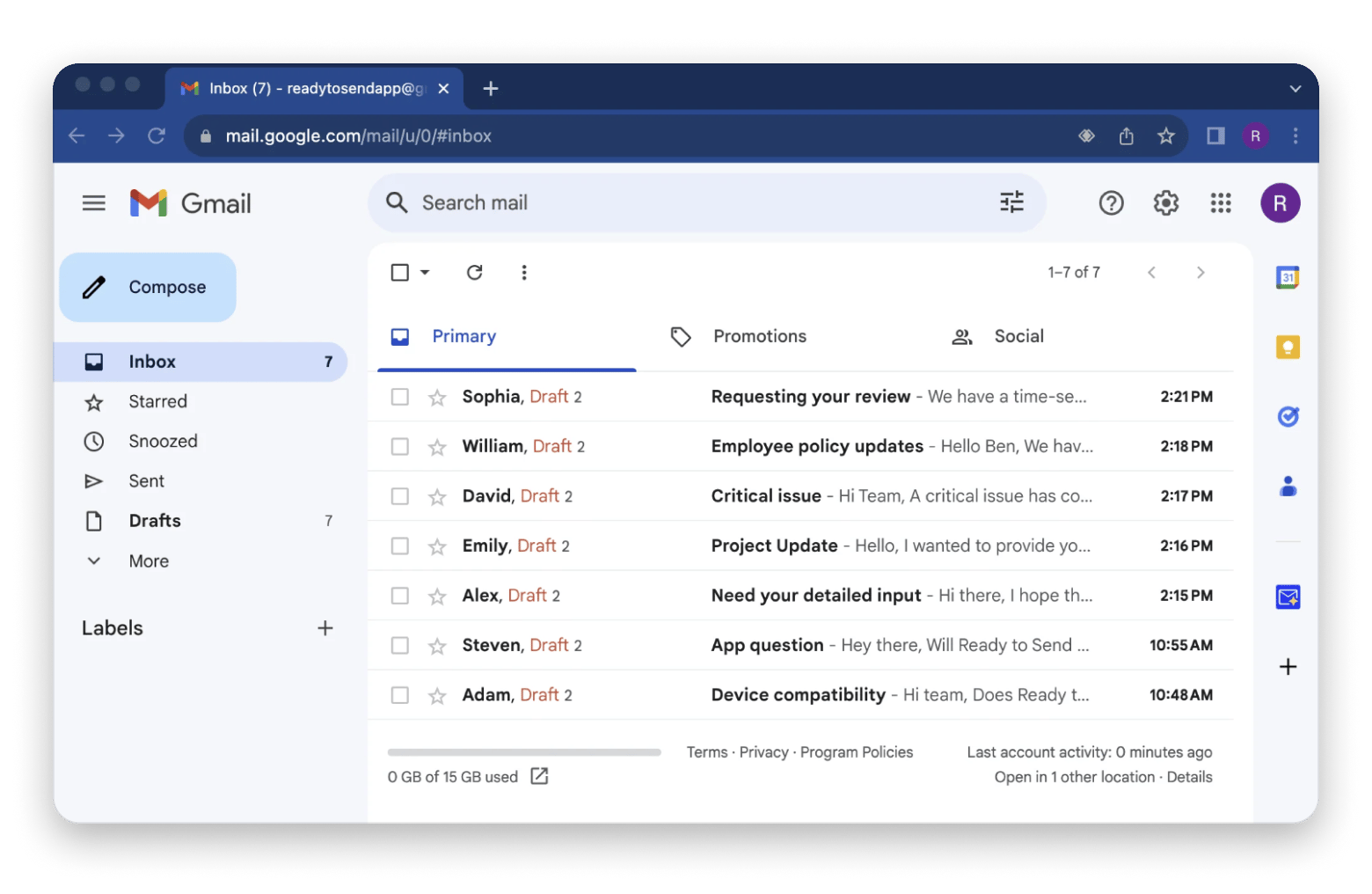Image resolution: width=1372 pixels, height=894 pixels.
Task: Open Details of last account activity
Action: pos(1190,777)
